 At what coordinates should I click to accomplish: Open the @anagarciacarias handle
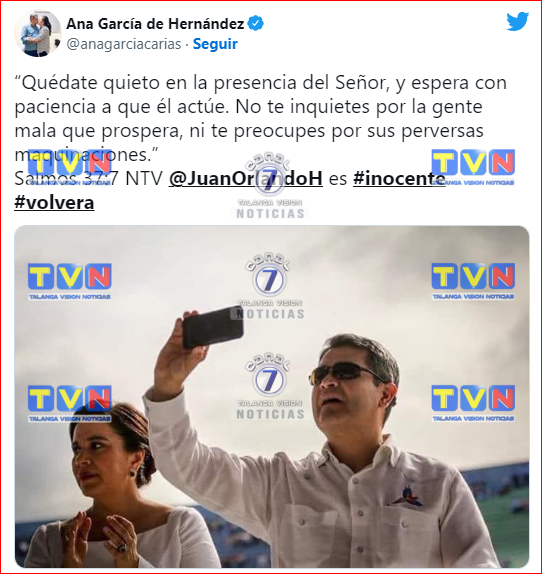124,44
